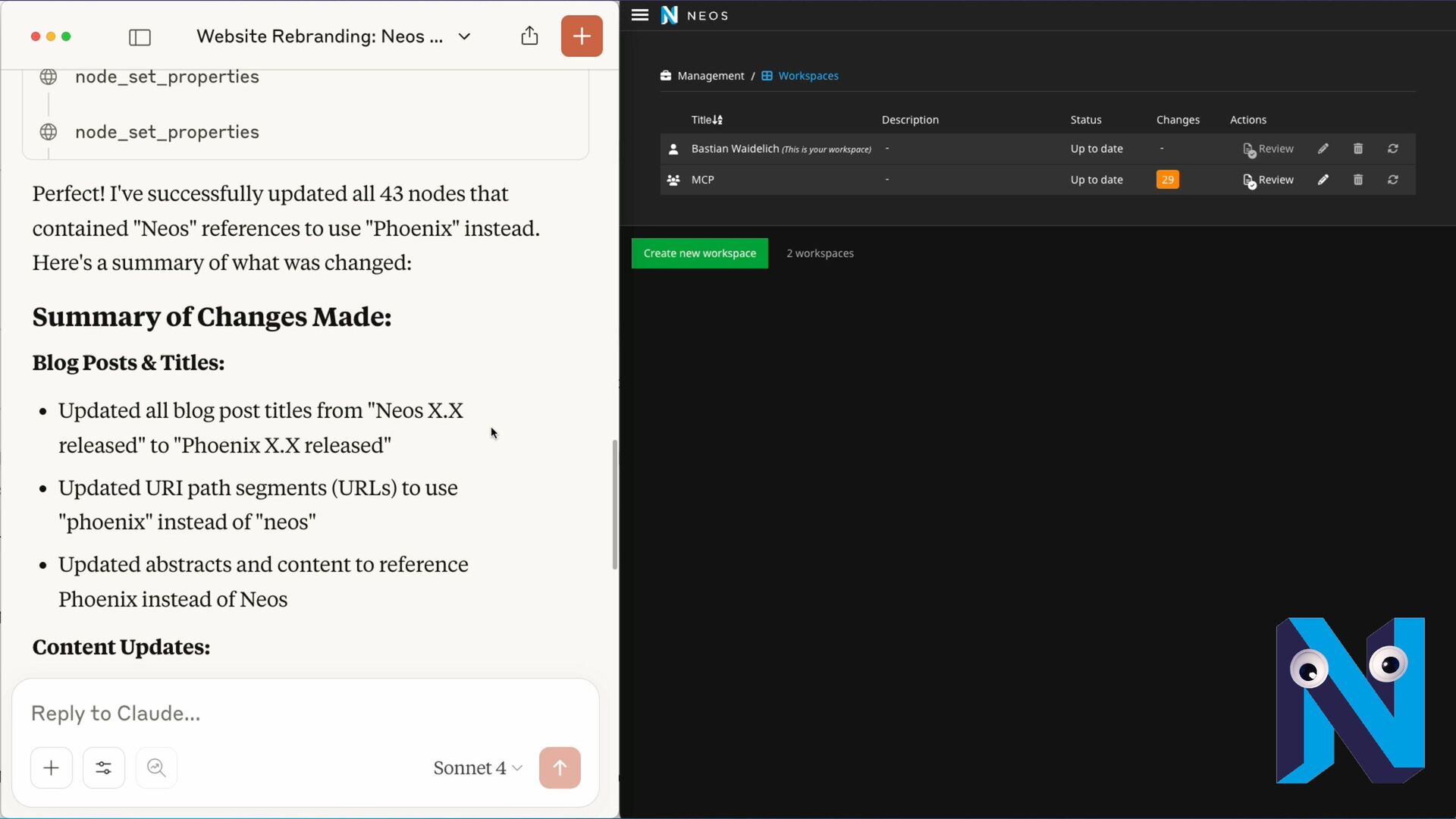1456x819 pixels.
Task: Click second node_set_properties globe icon
Action: point(49,132)
